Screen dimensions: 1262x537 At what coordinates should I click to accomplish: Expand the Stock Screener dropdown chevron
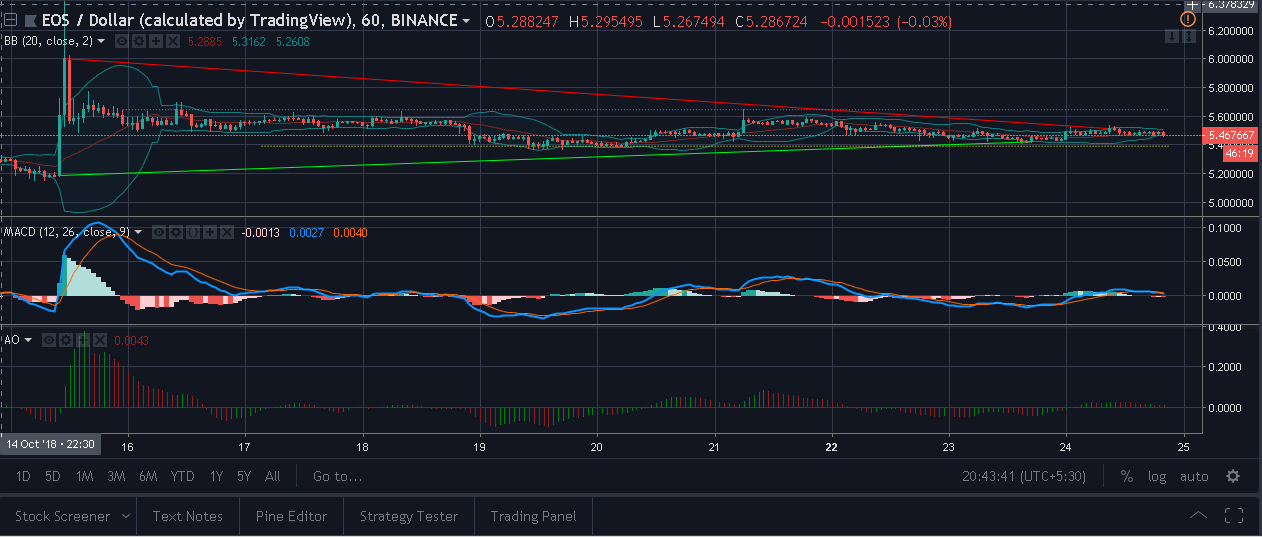click(x=126, y=516)
